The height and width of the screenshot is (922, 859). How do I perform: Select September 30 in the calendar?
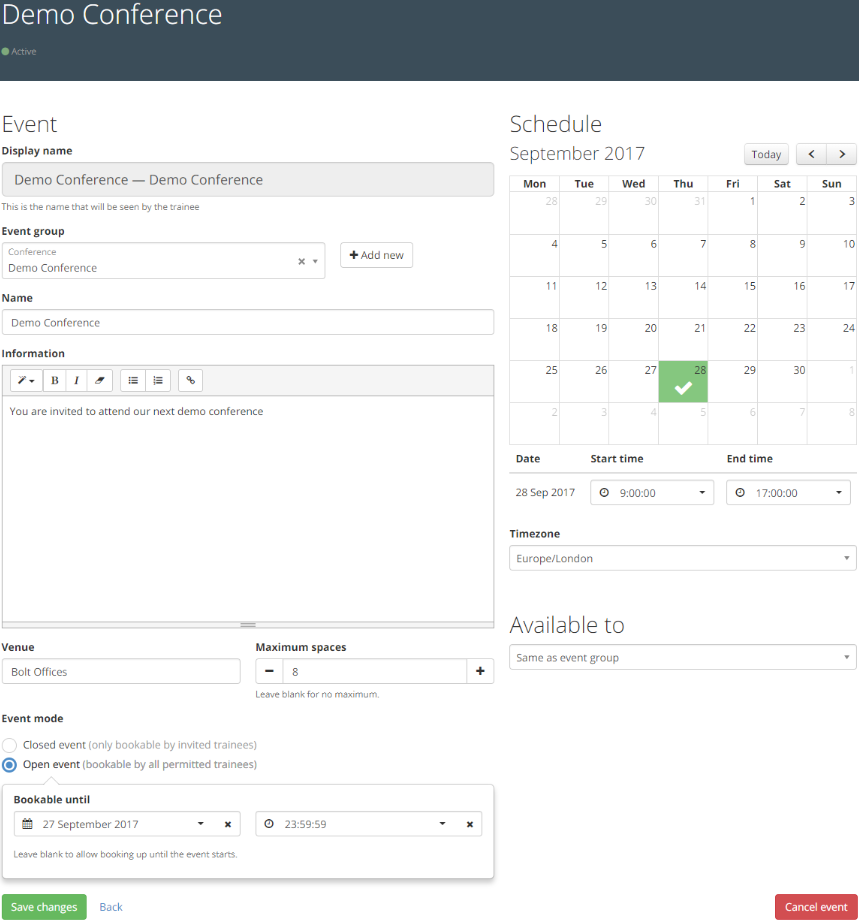pyautogui.click(x=782, y=382)
